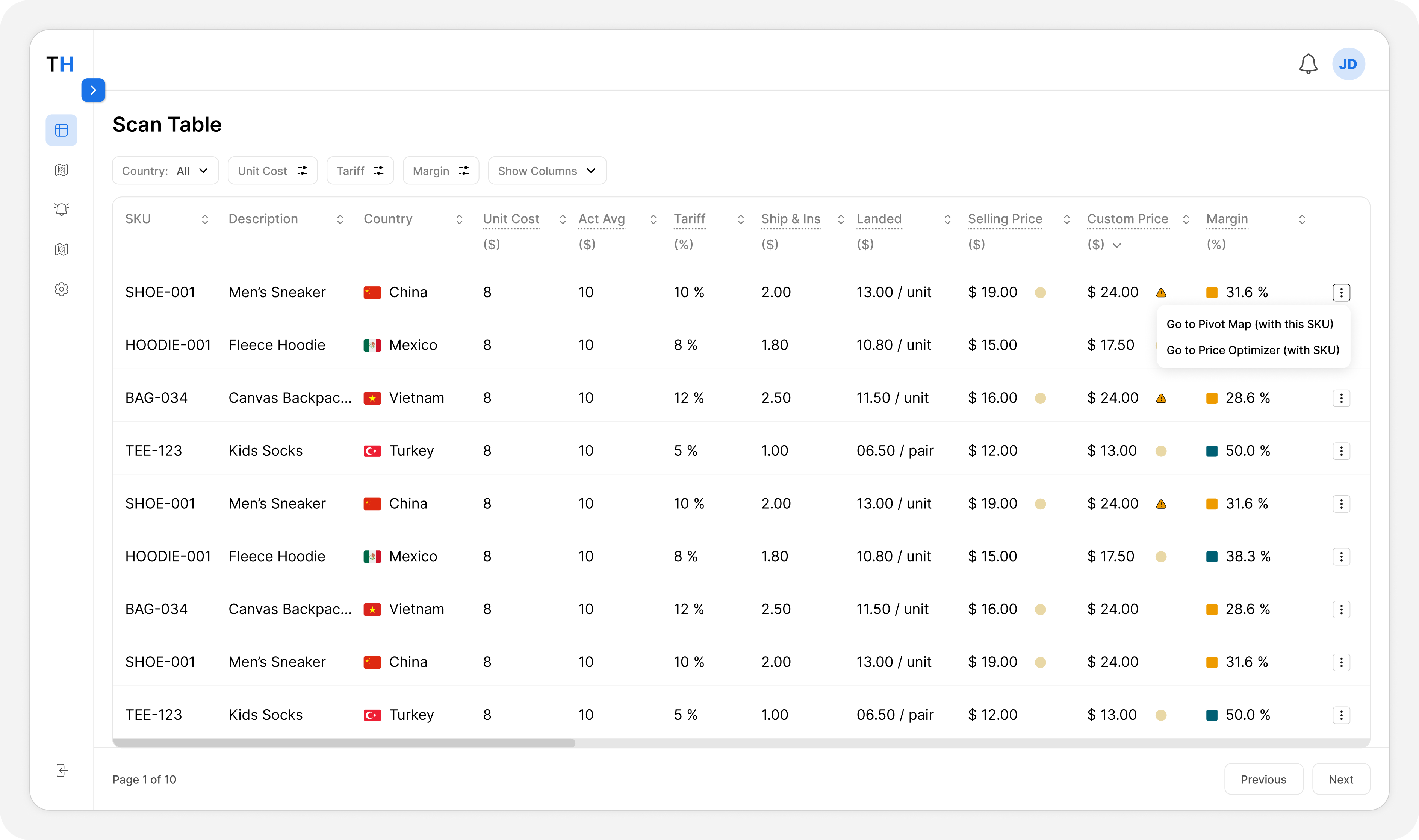Expand sidebar with blue arrow button
This screenshot has height=840, width=1419.
pyautogui.click(x=93, y=90)
